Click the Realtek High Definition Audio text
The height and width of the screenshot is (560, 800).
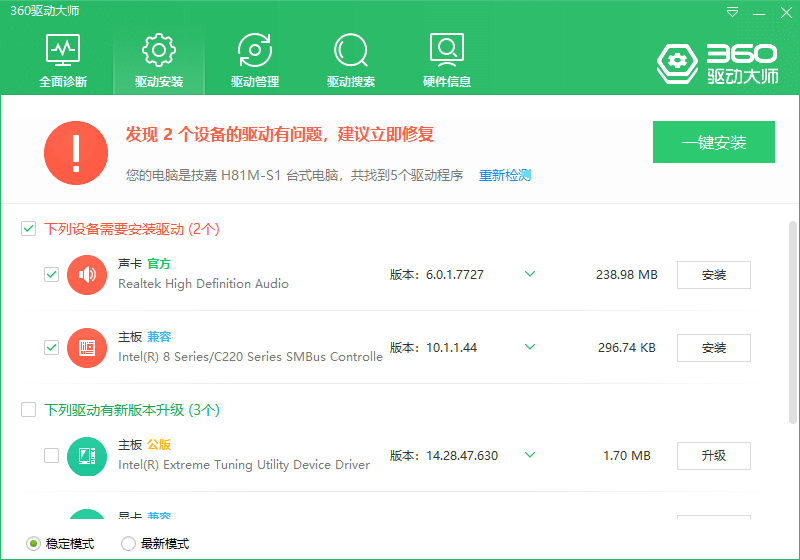204,284
